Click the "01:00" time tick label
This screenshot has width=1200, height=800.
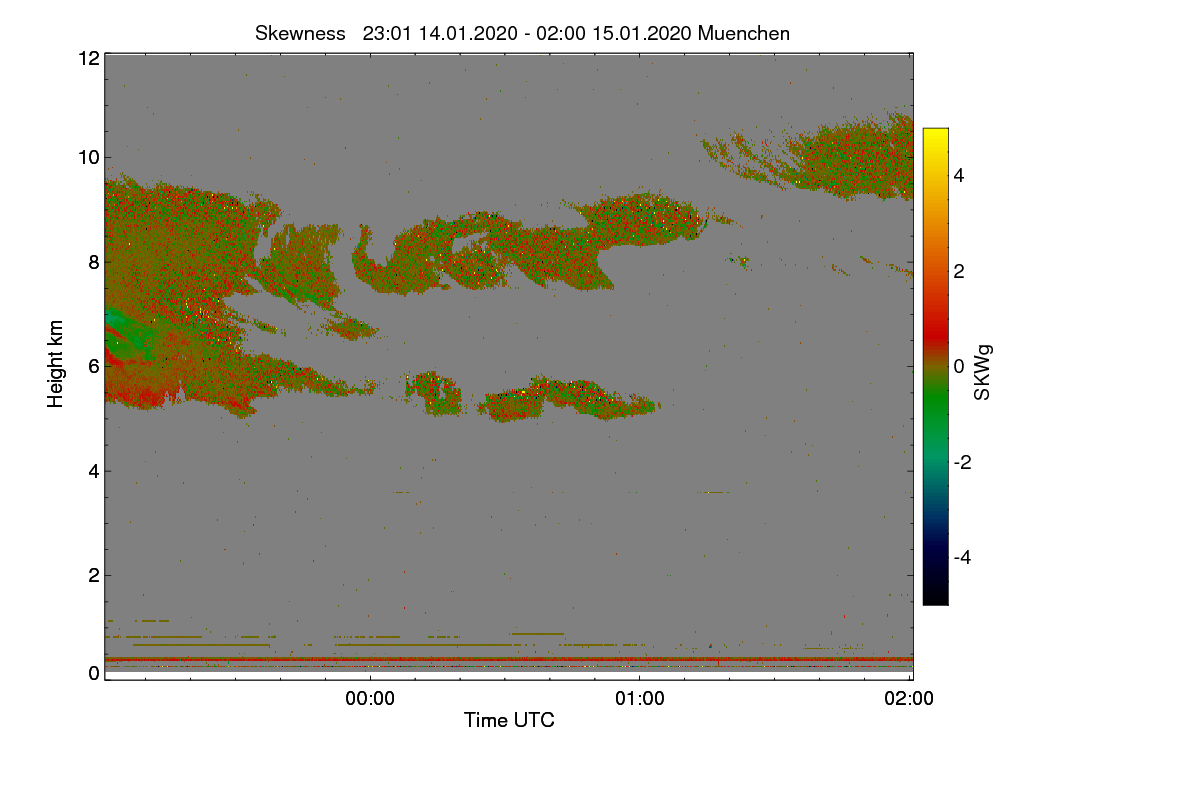pos(640,699)
